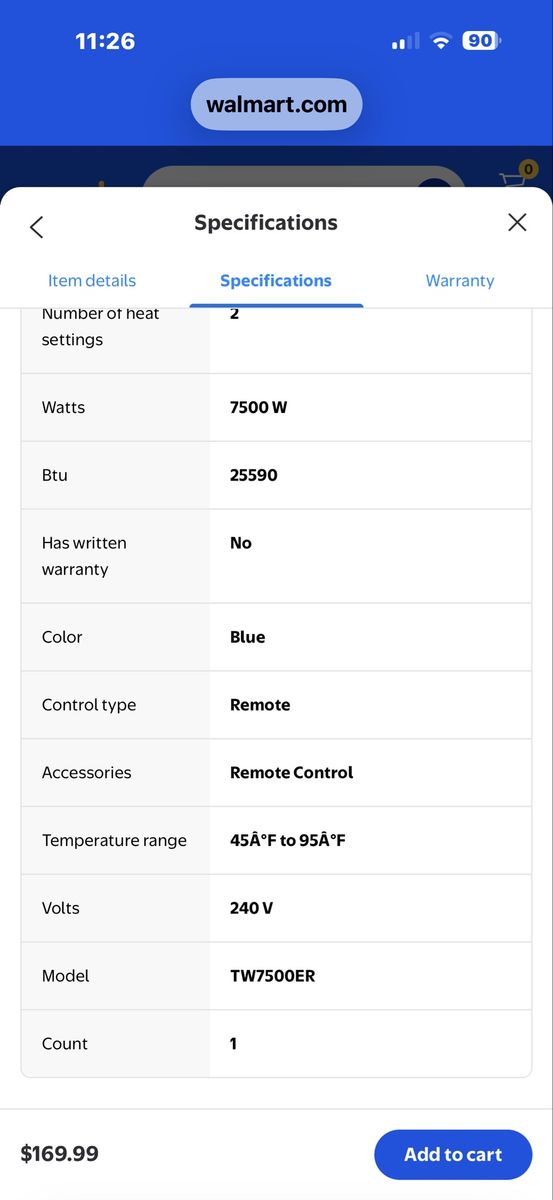Screen dimensions: 553x1200
Task: Tap the Color Blue specification row
Action: 276,637
